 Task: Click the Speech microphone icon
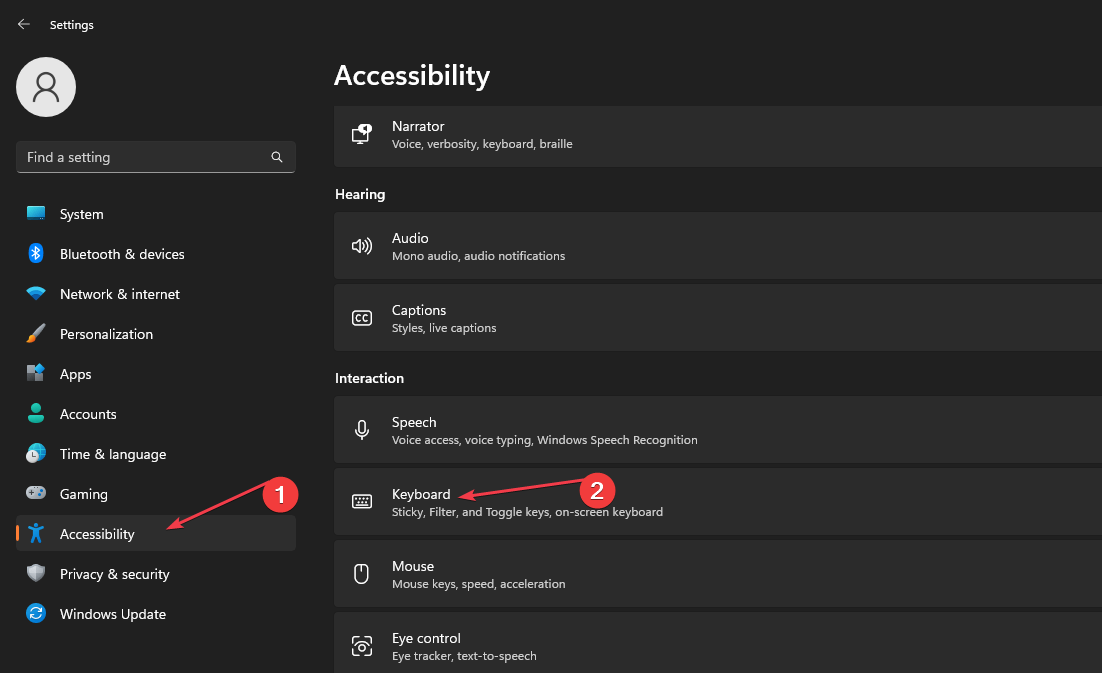click(362, 430)
